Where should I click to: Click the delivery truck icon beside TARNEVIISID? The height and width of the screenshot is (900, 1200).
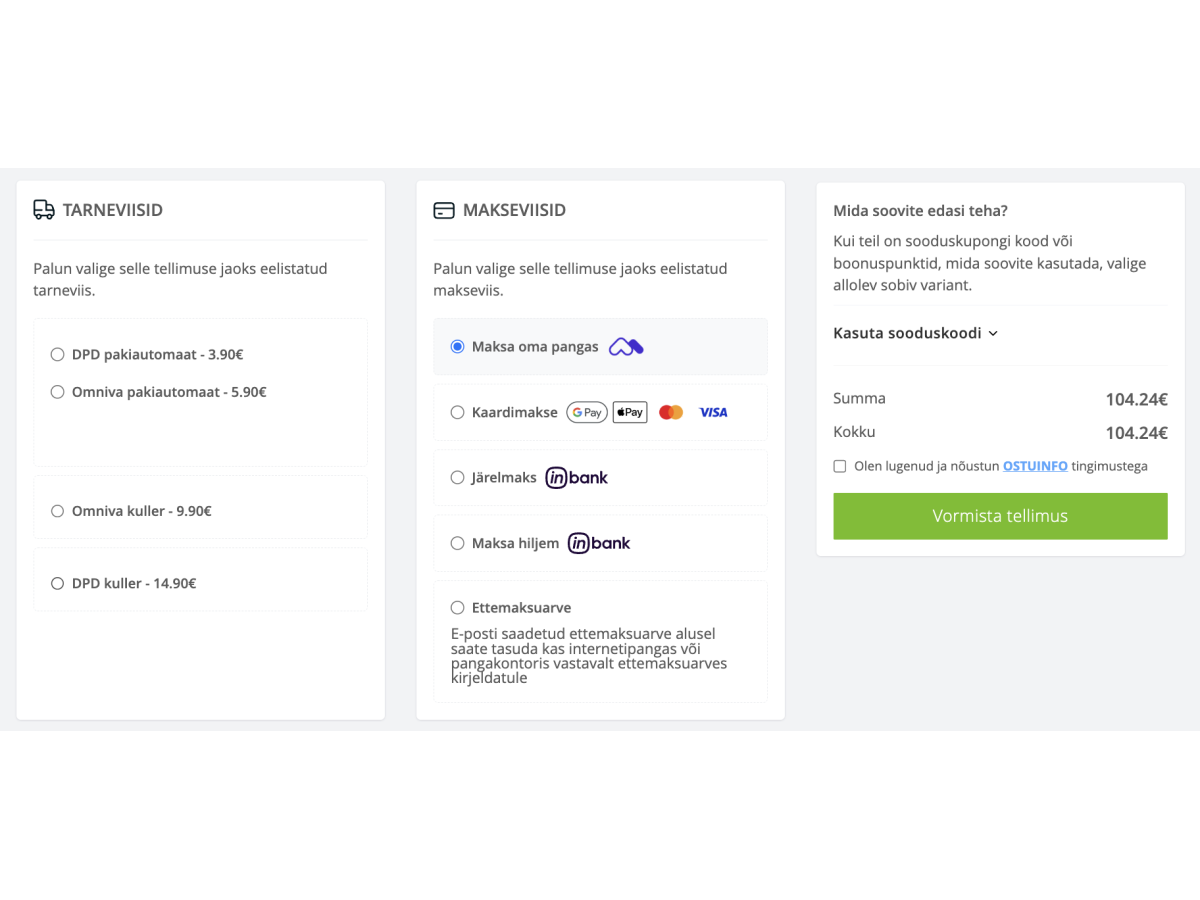(44, 210)
